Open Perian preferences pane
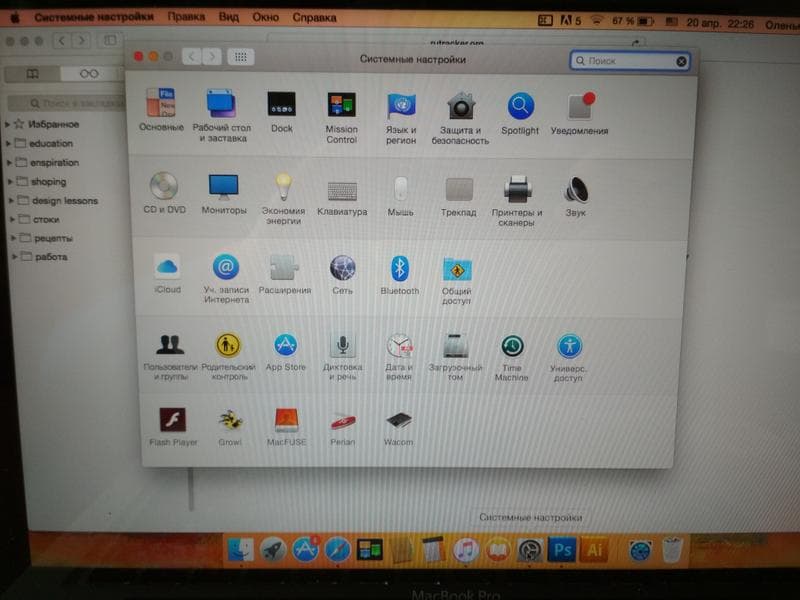Screen dimensions: 800x600 [x=342, y=427]
